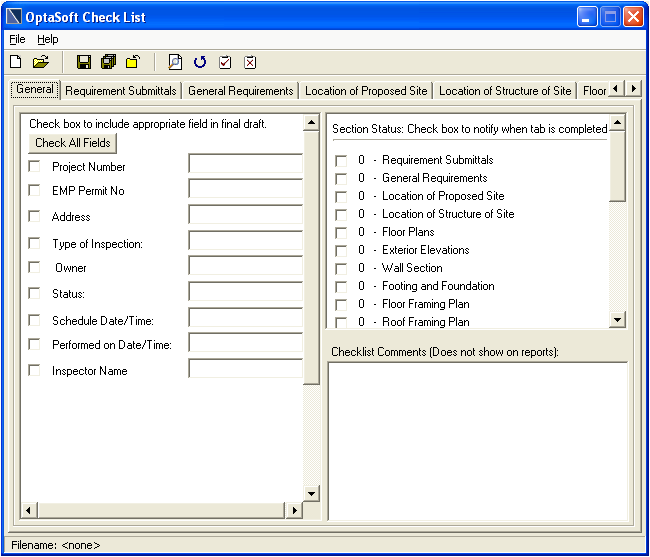The height and width of the screenshot is (557, 650).
Task: Click the Owner input field
Action: (x=245, y=265)
